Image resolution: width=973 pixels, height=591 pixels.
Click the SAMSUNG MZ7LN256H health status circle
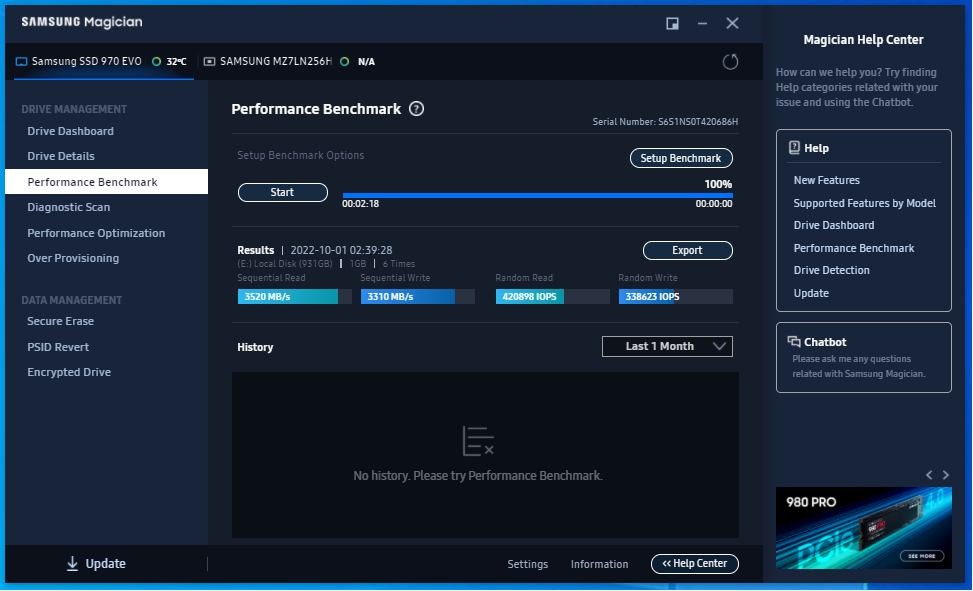344,61
